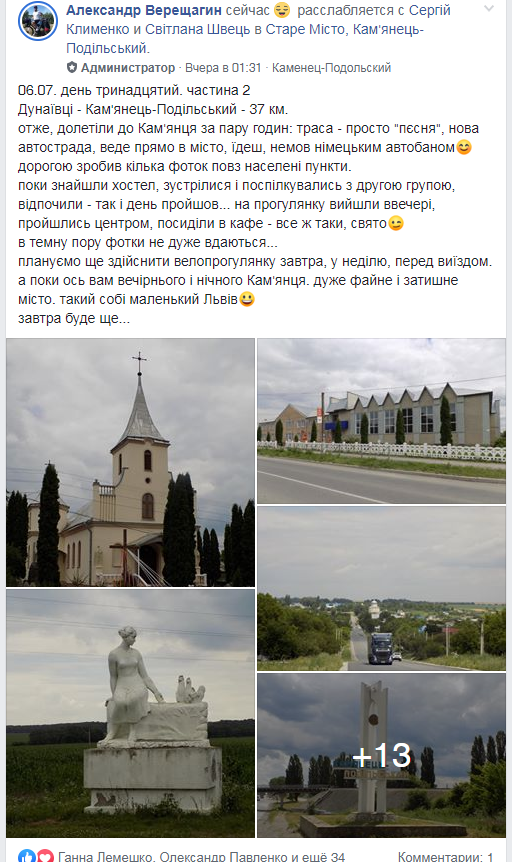The image size is (512, 862).
Task: Open the 'Комментарии: 1' comments count
Action: click(445, 856)
